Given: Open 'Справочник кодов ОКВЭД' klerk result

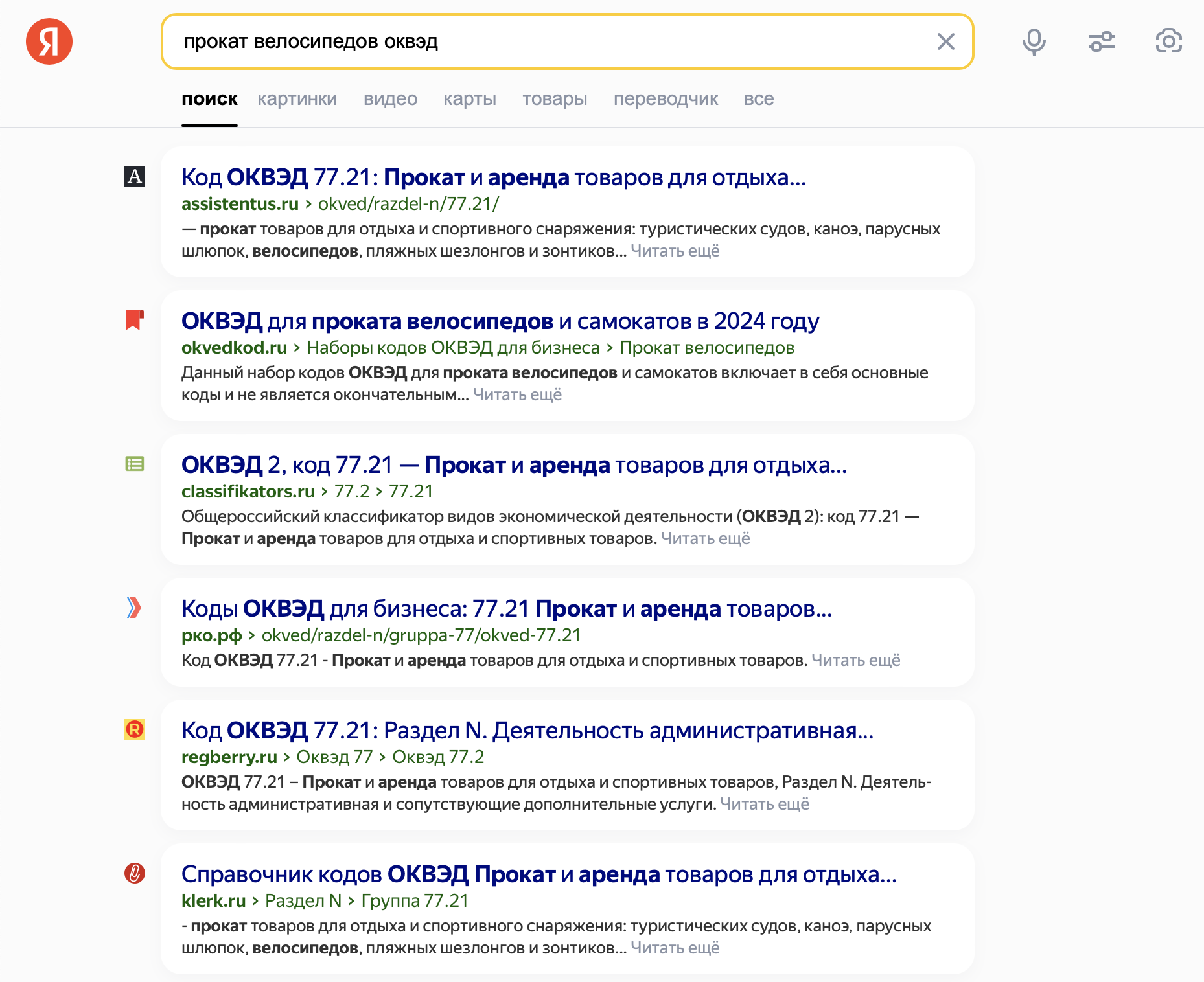Looking at the screenshot, I should point(539,874).
